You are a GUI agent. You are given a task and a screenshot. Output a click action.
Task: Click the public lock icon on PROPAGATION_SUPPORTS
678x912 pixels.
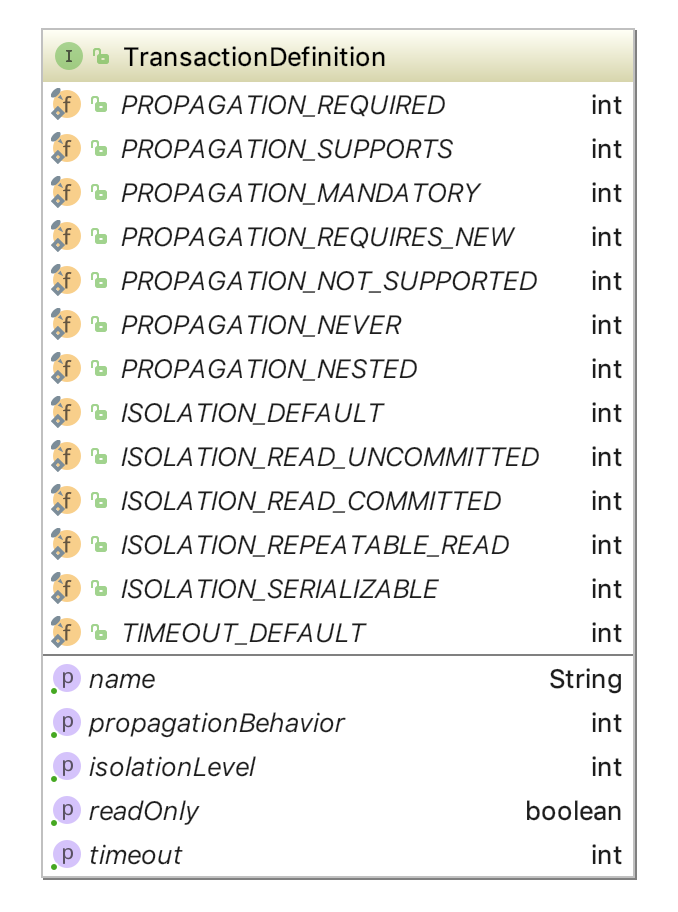[99, 149]
